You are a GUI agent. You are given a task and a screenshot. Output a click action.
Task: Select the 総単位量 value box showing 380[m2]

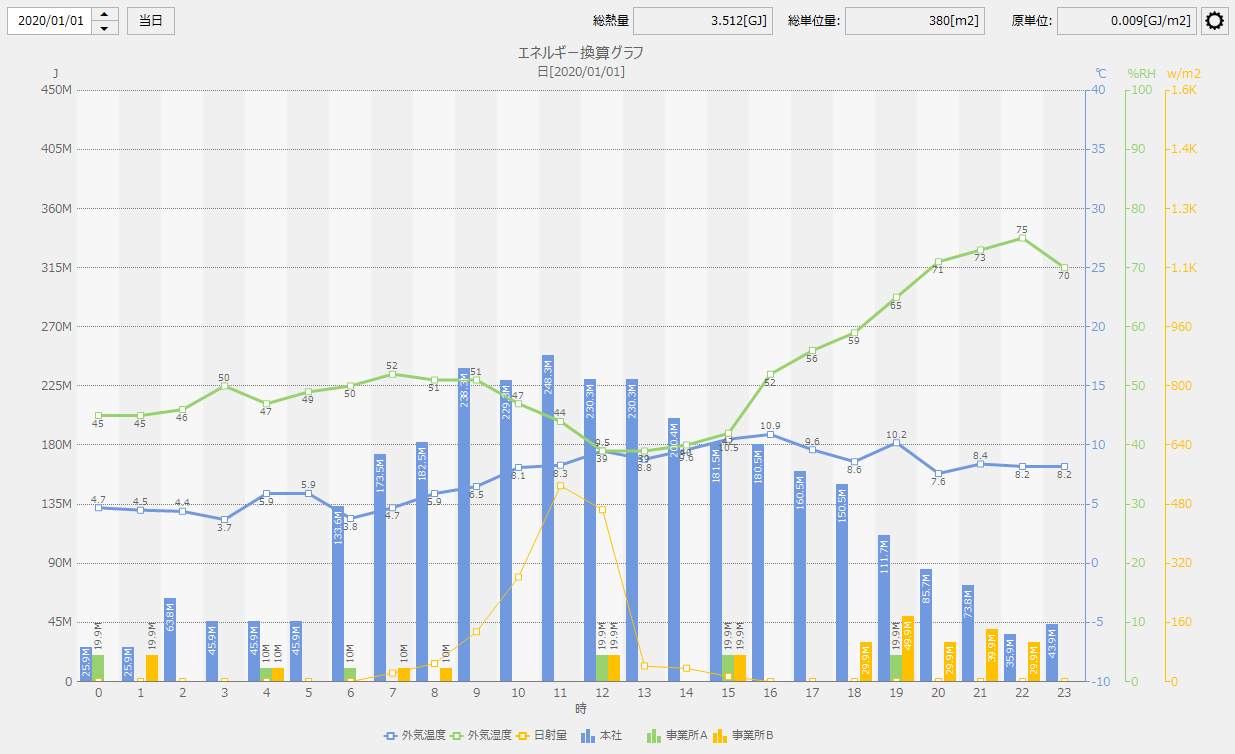(x=914, y=21)
